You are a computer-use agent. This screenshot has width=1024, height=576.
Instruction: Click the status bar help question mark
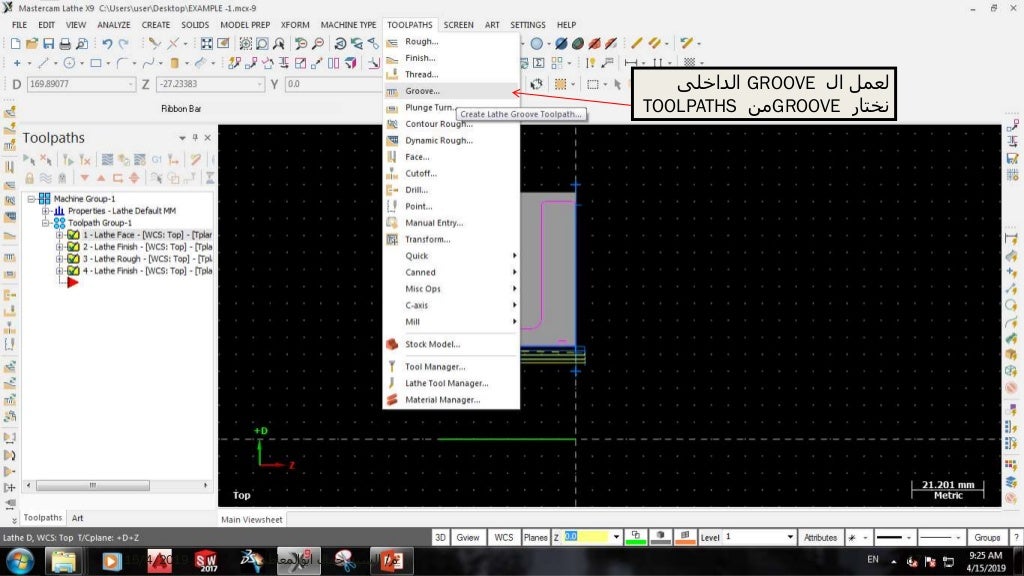1016,537
